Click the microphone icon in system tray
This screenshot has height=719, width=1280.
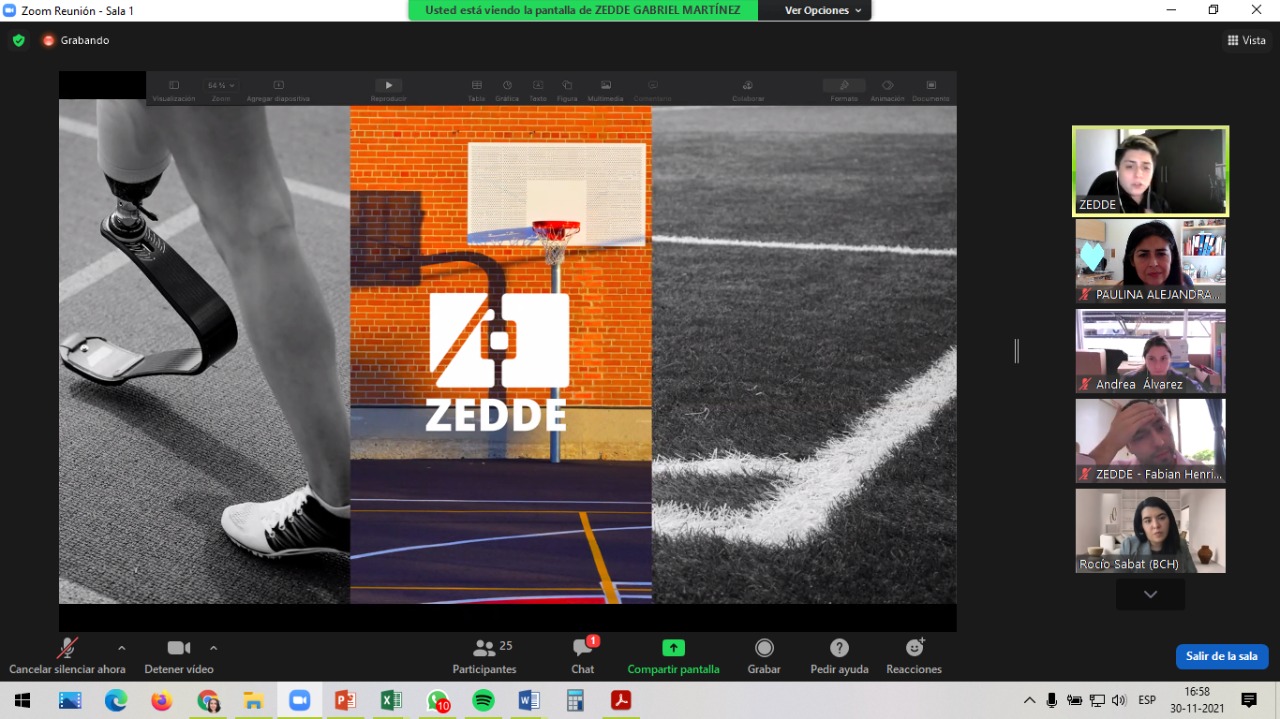[1052, 700]
